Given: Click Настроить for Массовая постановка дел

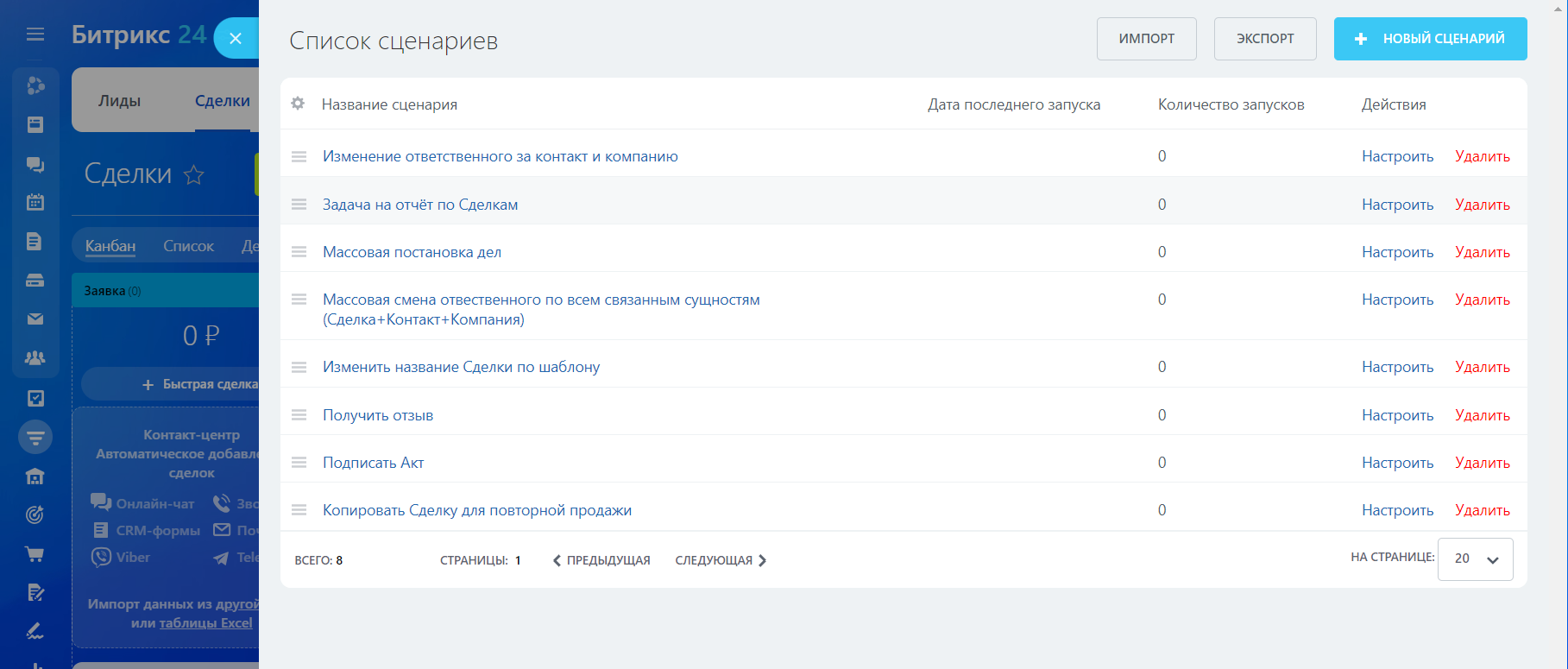Looking at the screenshot, I should point(1397,252).
